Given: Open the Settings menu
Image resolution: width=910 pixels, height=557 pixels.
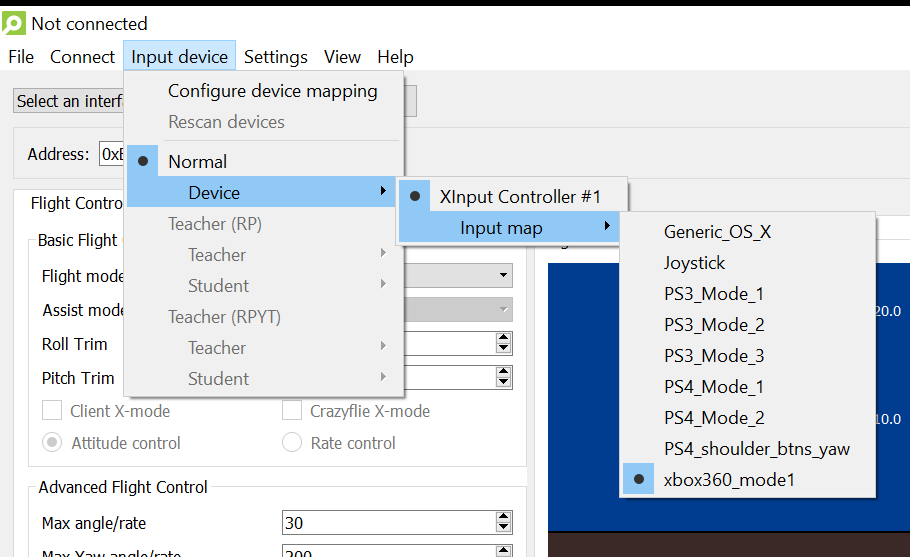Looking at the screenshot, I should click(x=275, y=57).
